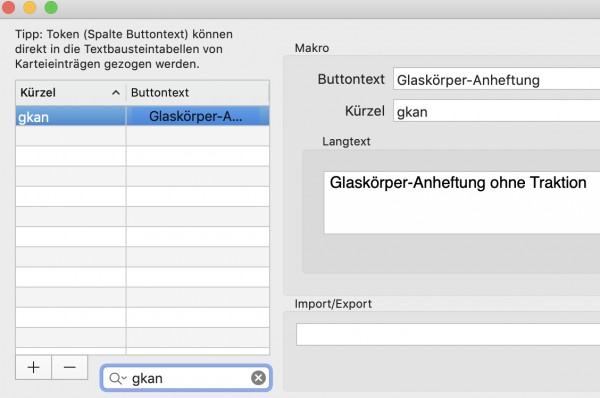The width and height of the screenshot is (600, 398).
Task: Maximize window with green button
Action: (x=51, y=7)
